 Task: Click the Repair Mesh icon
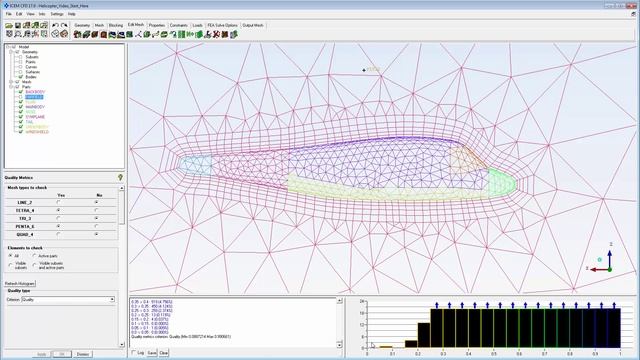pyautogui.click(x=129, y=35)
